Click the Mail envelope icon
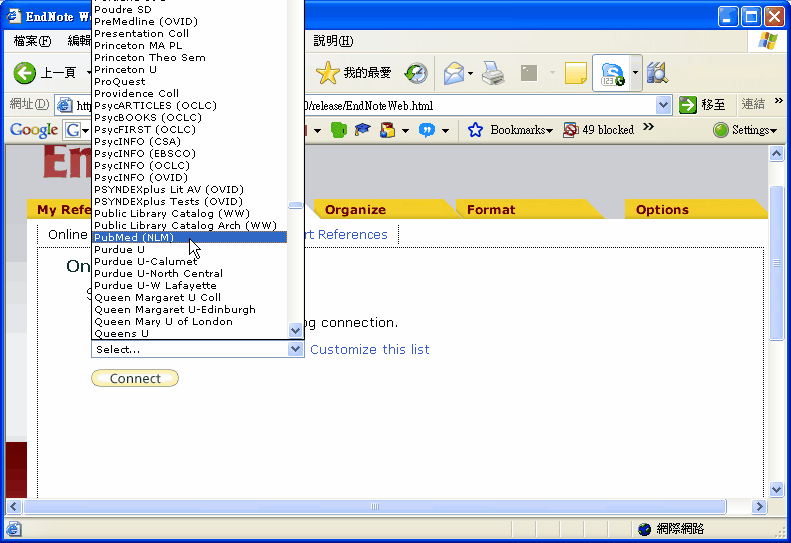791x543 pixels. pos(453,73)
